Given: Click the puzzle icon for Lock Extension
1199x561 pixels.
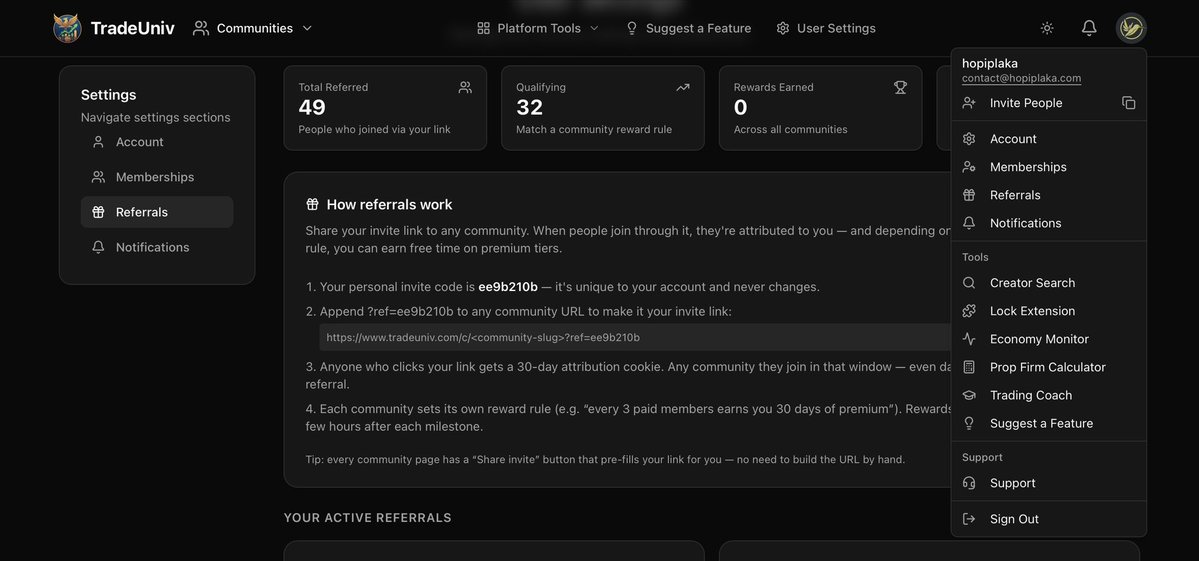Looking at the screenshot, I should pyautogui.click(x=969, y=311).
